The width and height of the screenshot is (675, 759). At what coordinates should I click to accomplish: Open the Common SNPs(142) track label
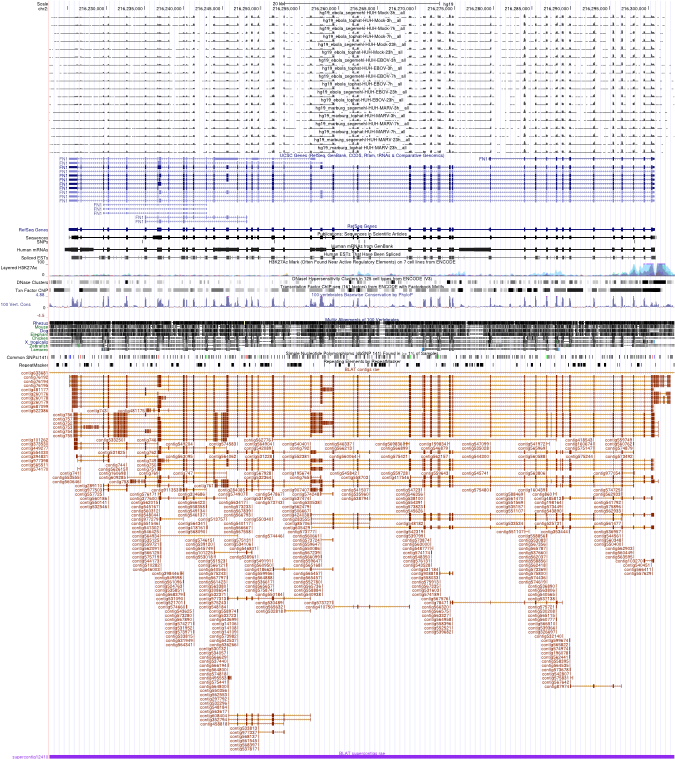coord(28,357)
